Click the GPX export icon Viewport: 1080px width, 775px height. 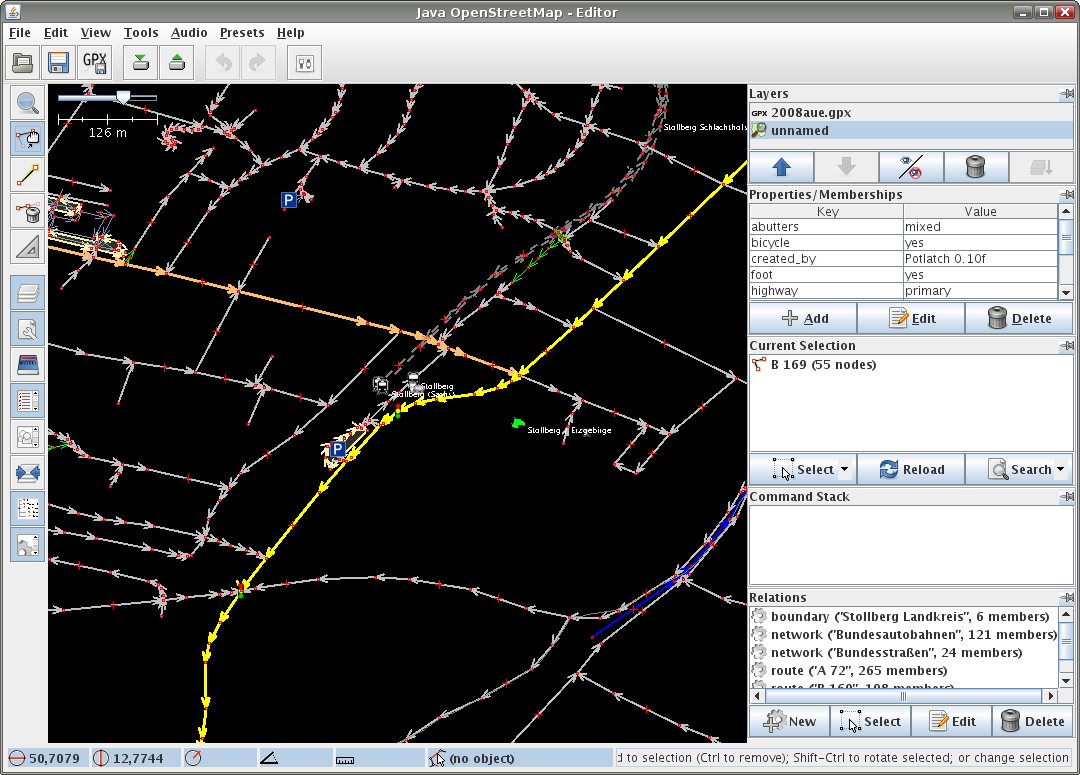95,63
